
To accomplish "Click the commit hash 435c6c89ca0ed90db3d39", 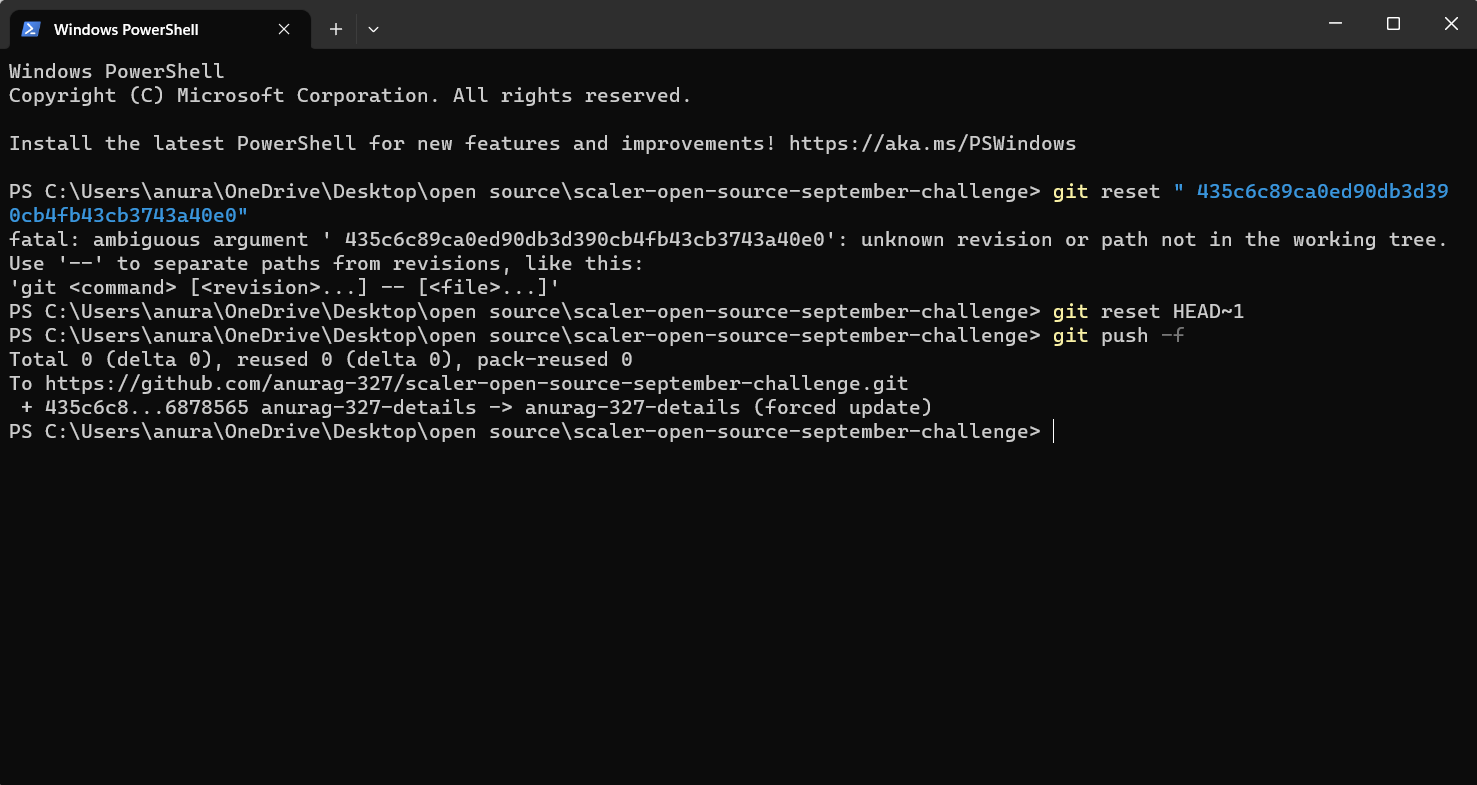I will click(x=1320, y=191).
